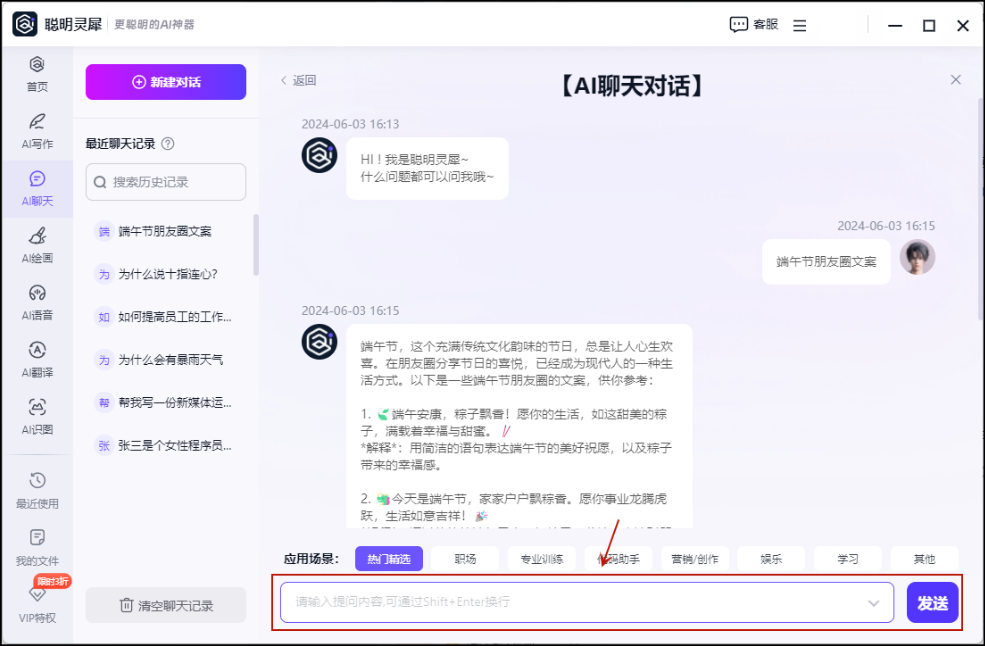The height and width of the screenshot is (646, 985).
Task: Select the 营销/创作 scenario tab
Action: 695,559
